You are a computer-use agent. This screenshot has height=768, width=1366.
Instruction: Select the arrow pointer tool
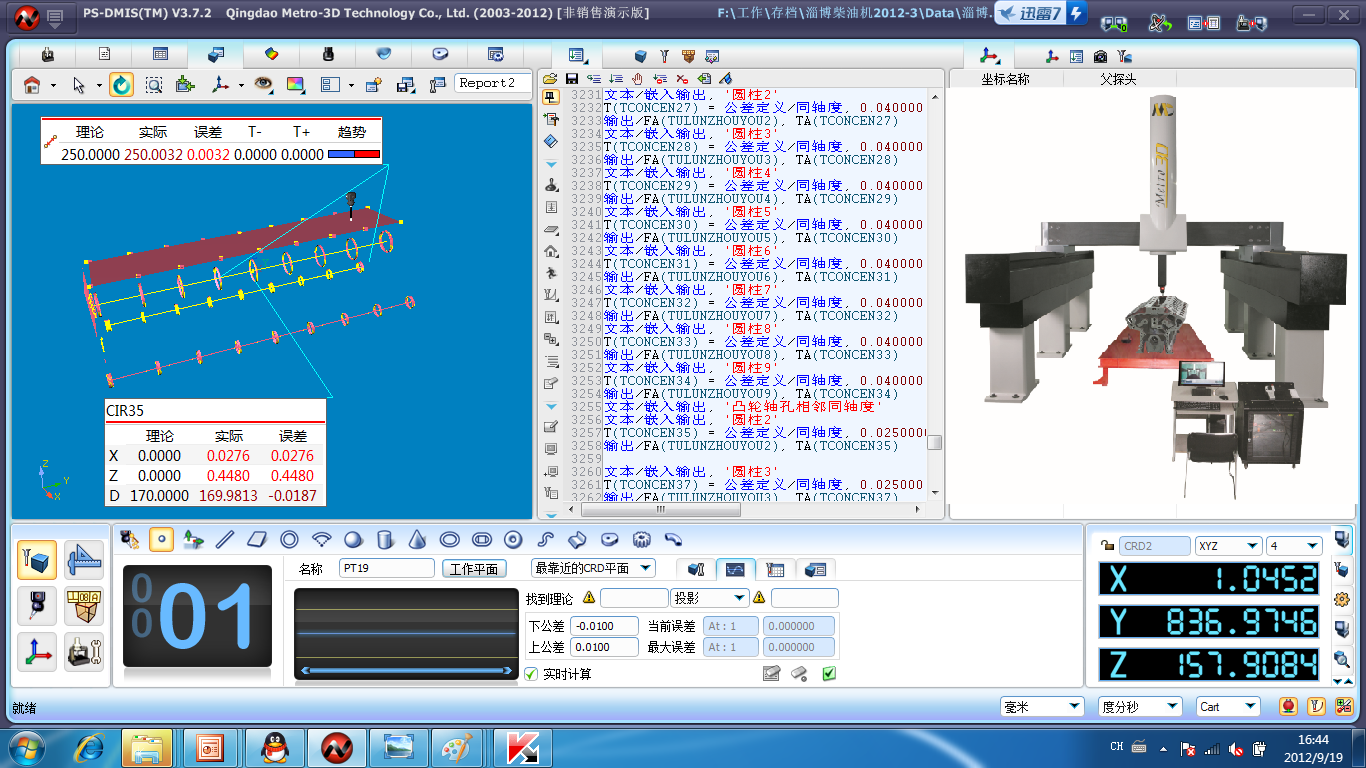pyautogui.click(x=79, y=85)
